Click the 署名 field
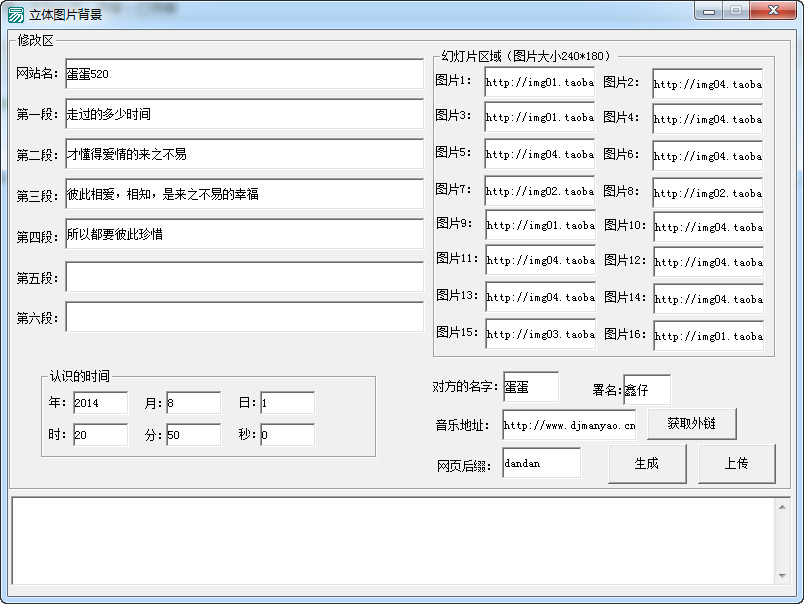The image size is (804, 604). (x=647, y=390)
